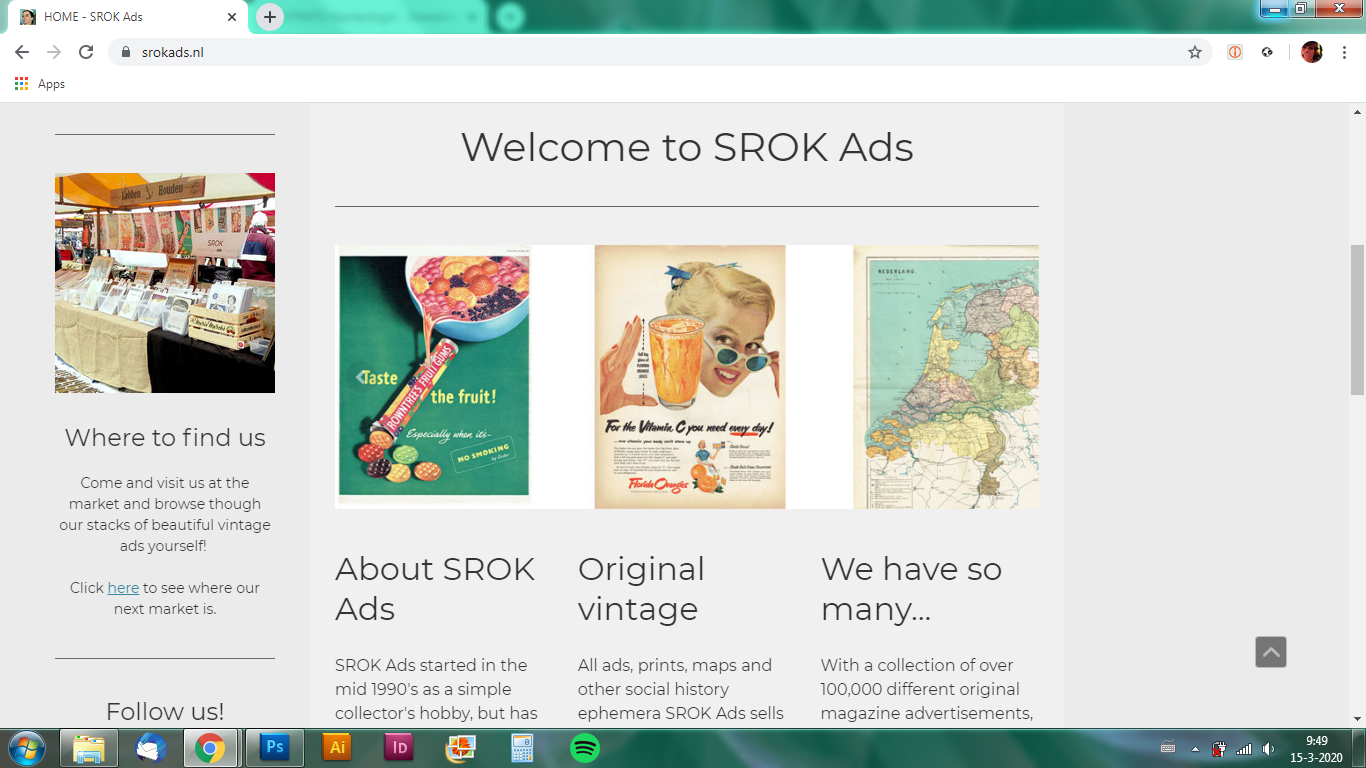Open the Chrome profile avatar
This screenshot has width=1366, height=768.
pyautogui.click(x=1312, y=52)
